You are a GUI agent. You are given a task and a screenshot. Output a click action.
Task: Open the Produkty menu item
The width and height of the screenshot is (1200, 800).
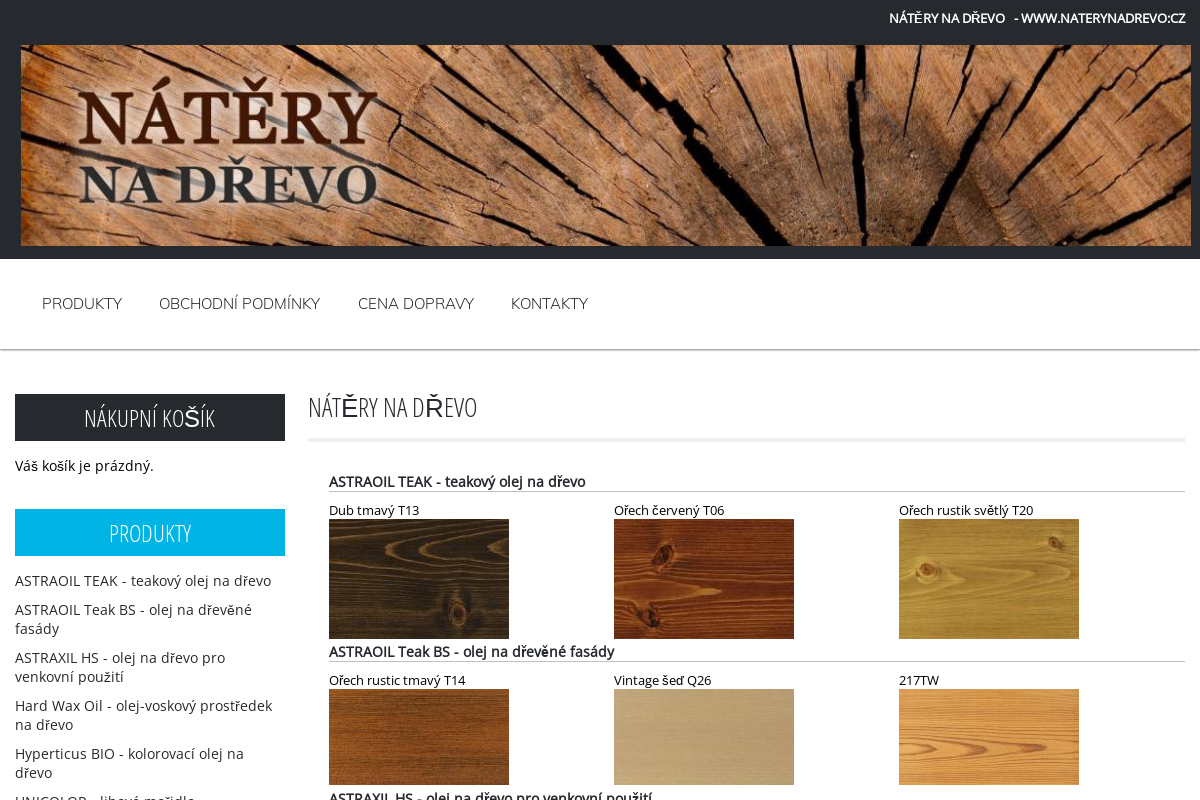click(x=82, y=303)
